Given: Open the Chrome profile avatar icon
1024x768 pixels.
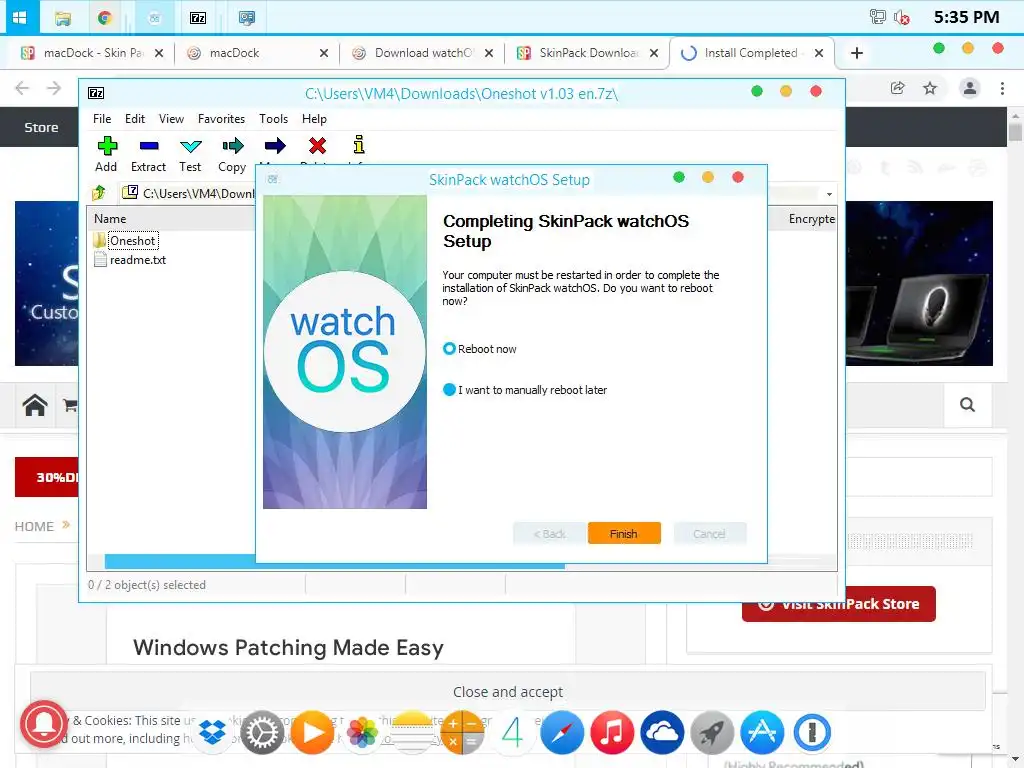Looking at the screenshot, I should pyautogui.click(x=970, y=88).
